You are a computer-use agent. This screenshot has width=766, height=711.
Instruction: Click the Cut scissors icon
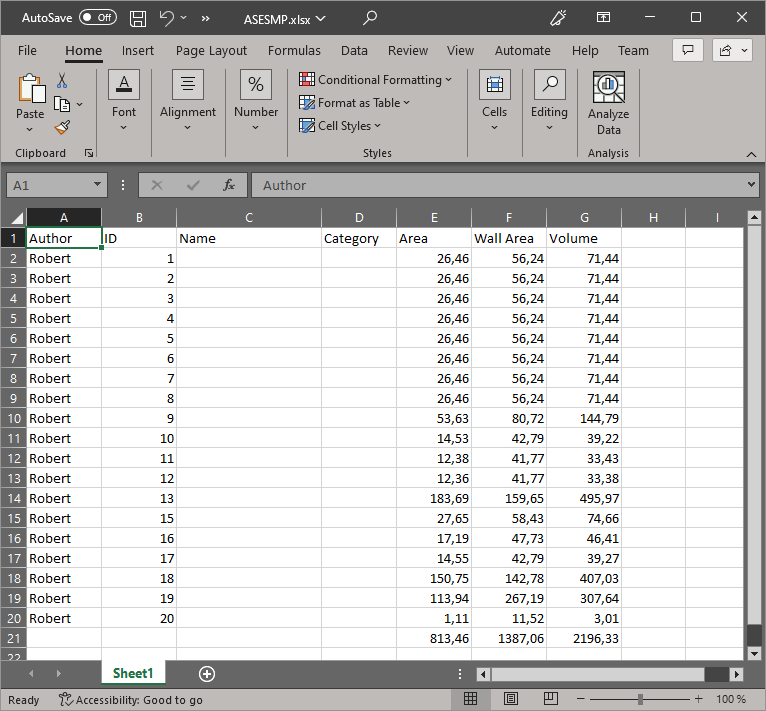[x=62, y=81]
